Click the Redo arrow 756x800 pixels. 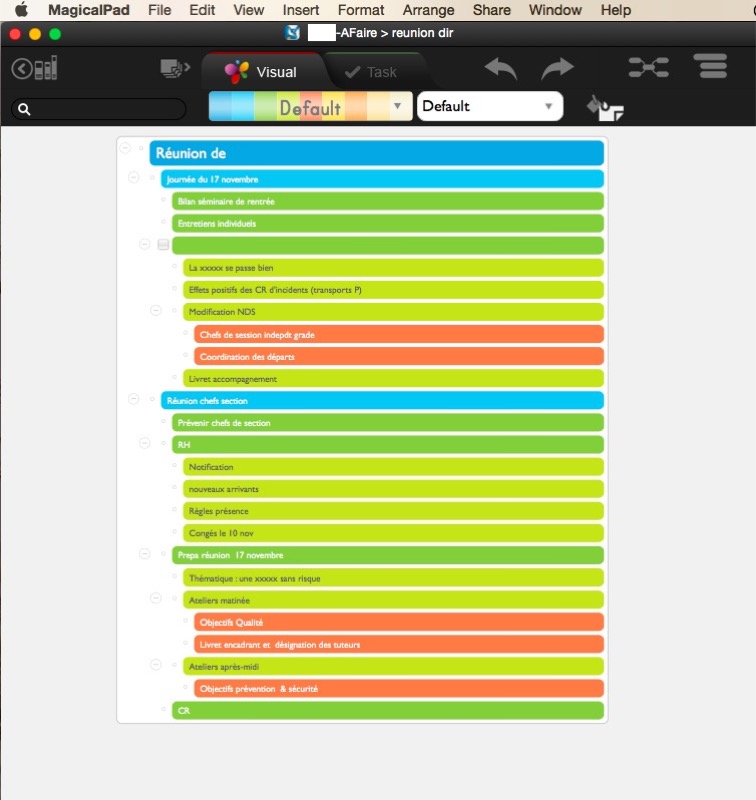[558, 69]
